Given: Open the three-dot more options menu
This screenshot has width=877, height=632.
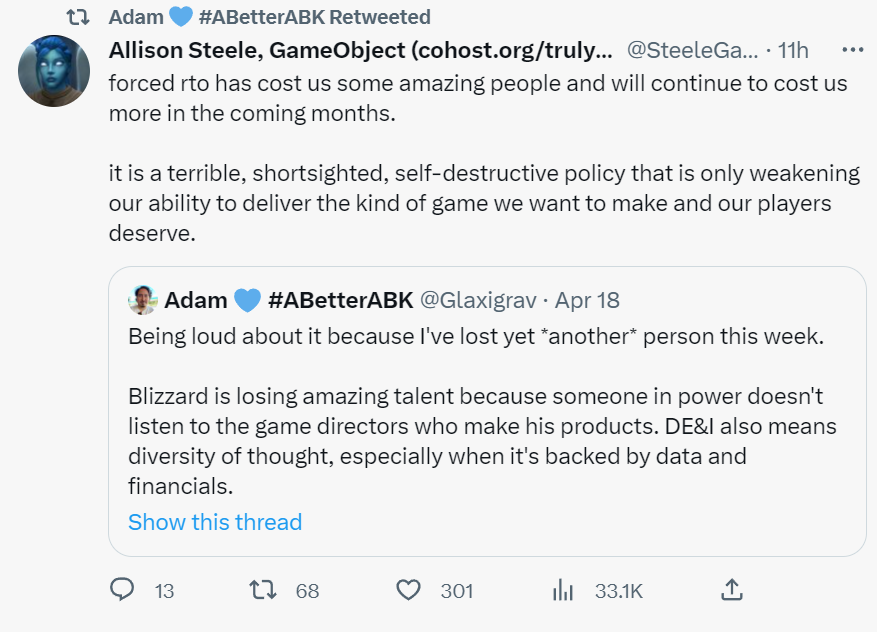Looking at the screenshot, I should 852,49.
